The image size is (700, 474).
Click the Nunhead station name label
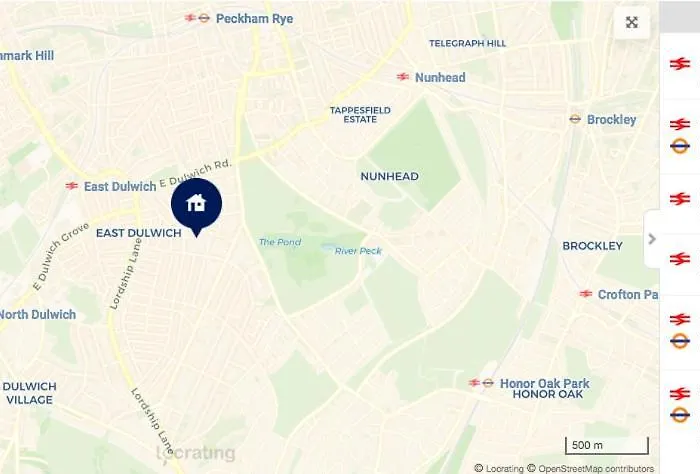click(440, 77)
